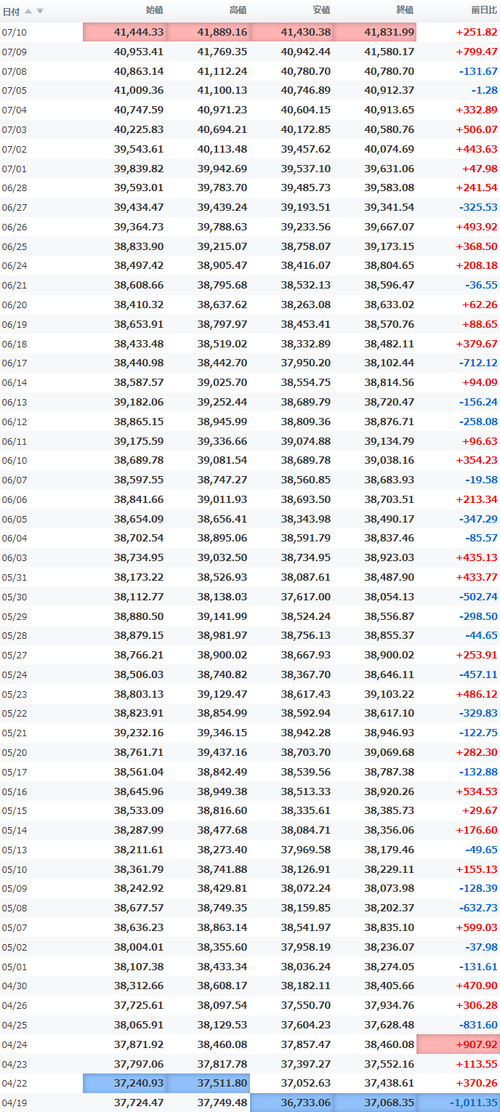Select the 終値 column header

405,10
